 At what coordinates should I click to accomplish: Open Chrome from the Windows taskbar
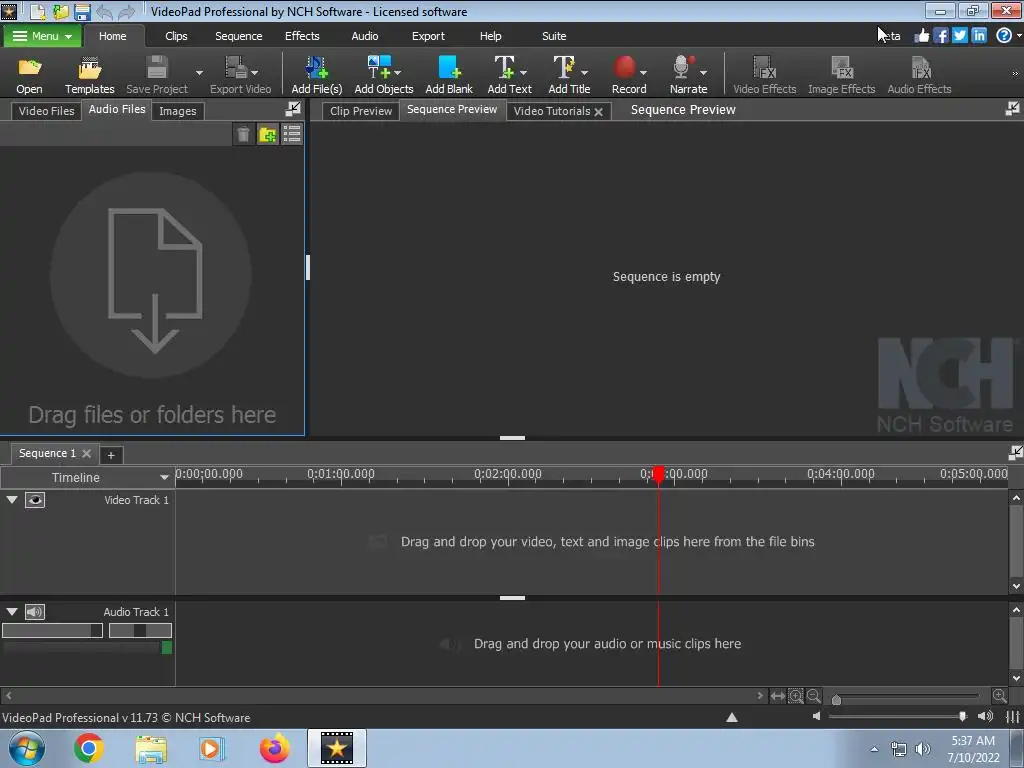click(x=89, y=748)
